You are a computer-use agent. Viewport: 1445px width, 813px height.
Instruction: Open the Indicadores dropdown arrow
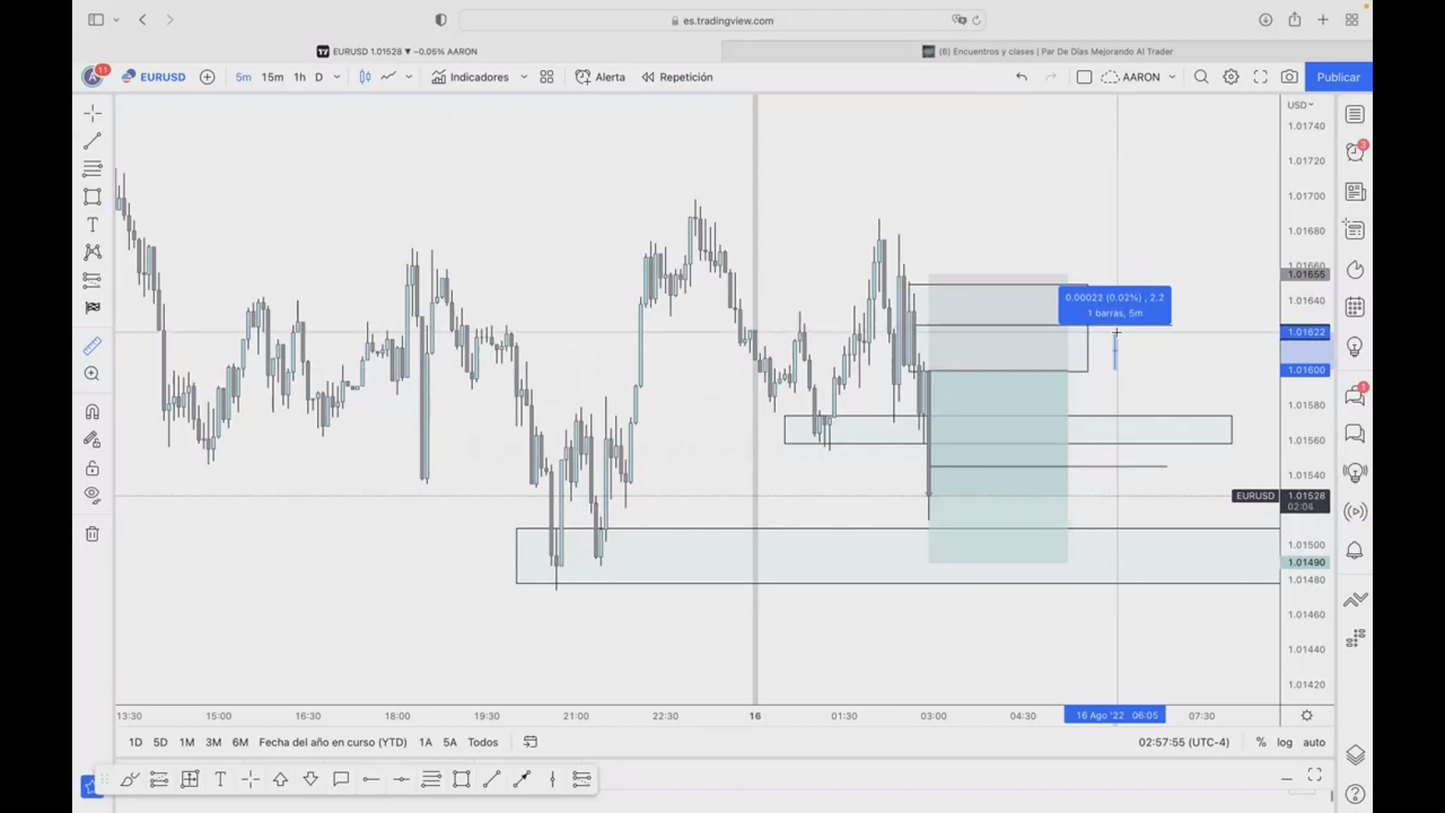coord(524,77)
